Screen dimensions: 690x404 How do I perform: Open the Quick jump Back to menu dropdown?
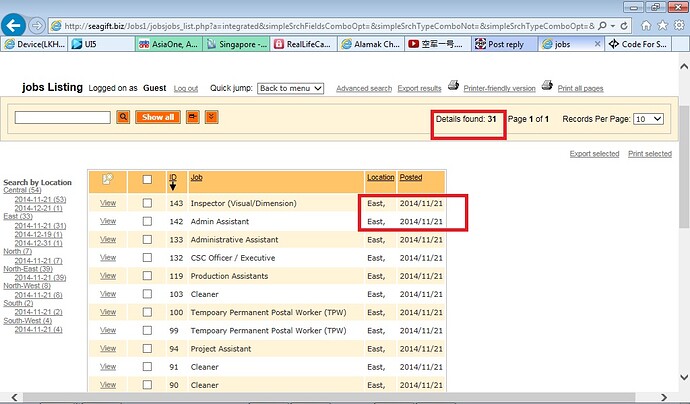pos(290,88)
